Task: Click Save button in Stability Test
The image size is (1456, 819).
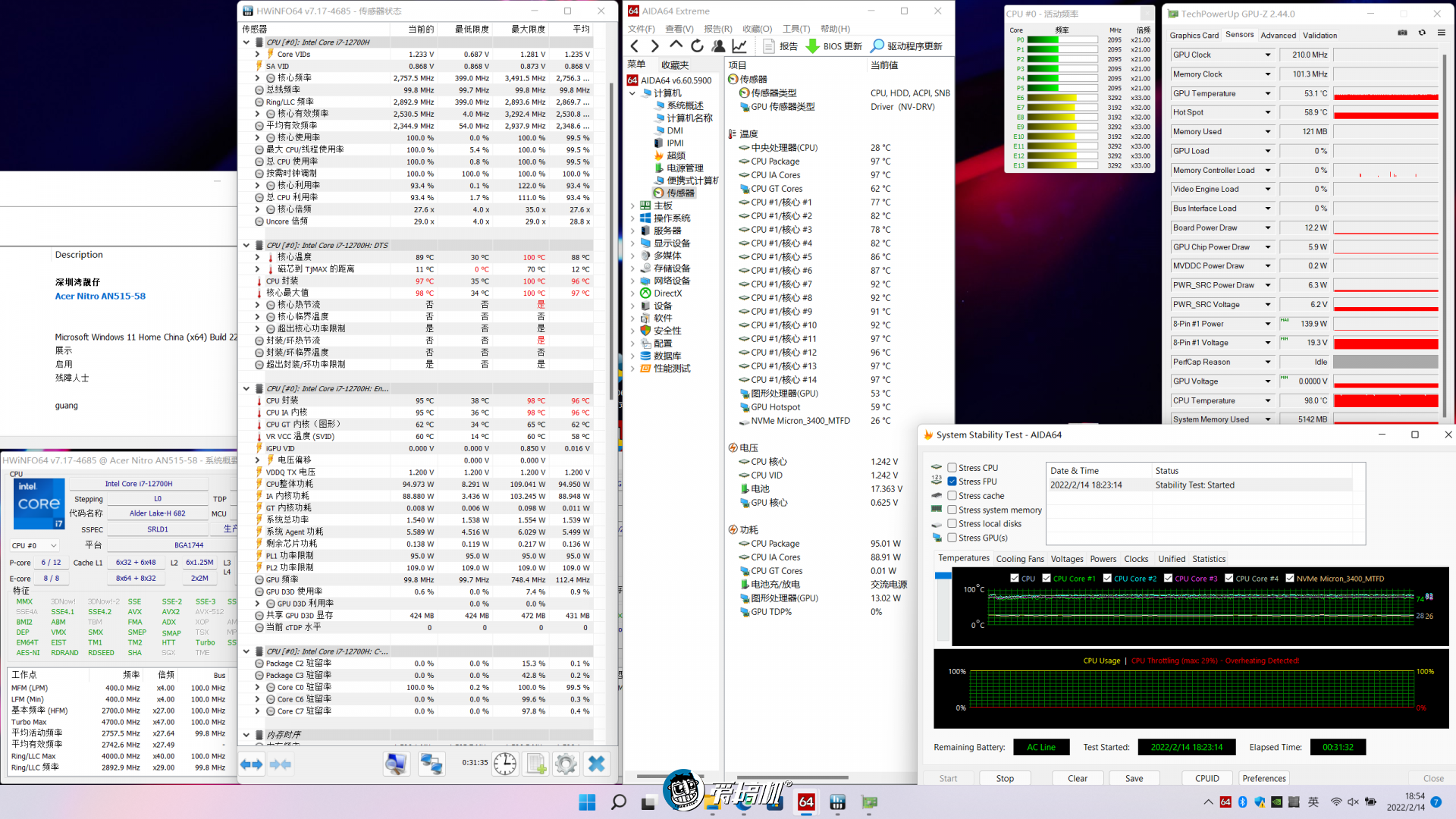Action: 1134,778
